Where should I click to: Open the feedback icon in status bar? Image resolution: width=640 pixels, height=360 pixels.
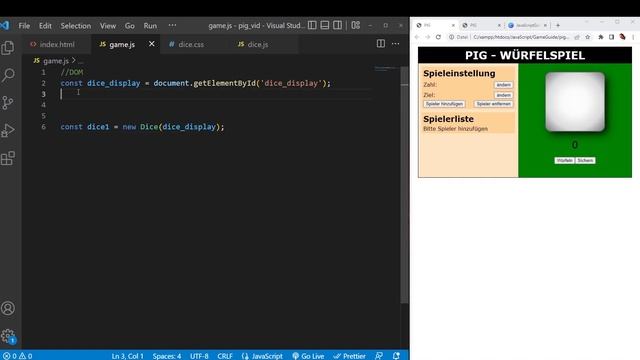379,356
